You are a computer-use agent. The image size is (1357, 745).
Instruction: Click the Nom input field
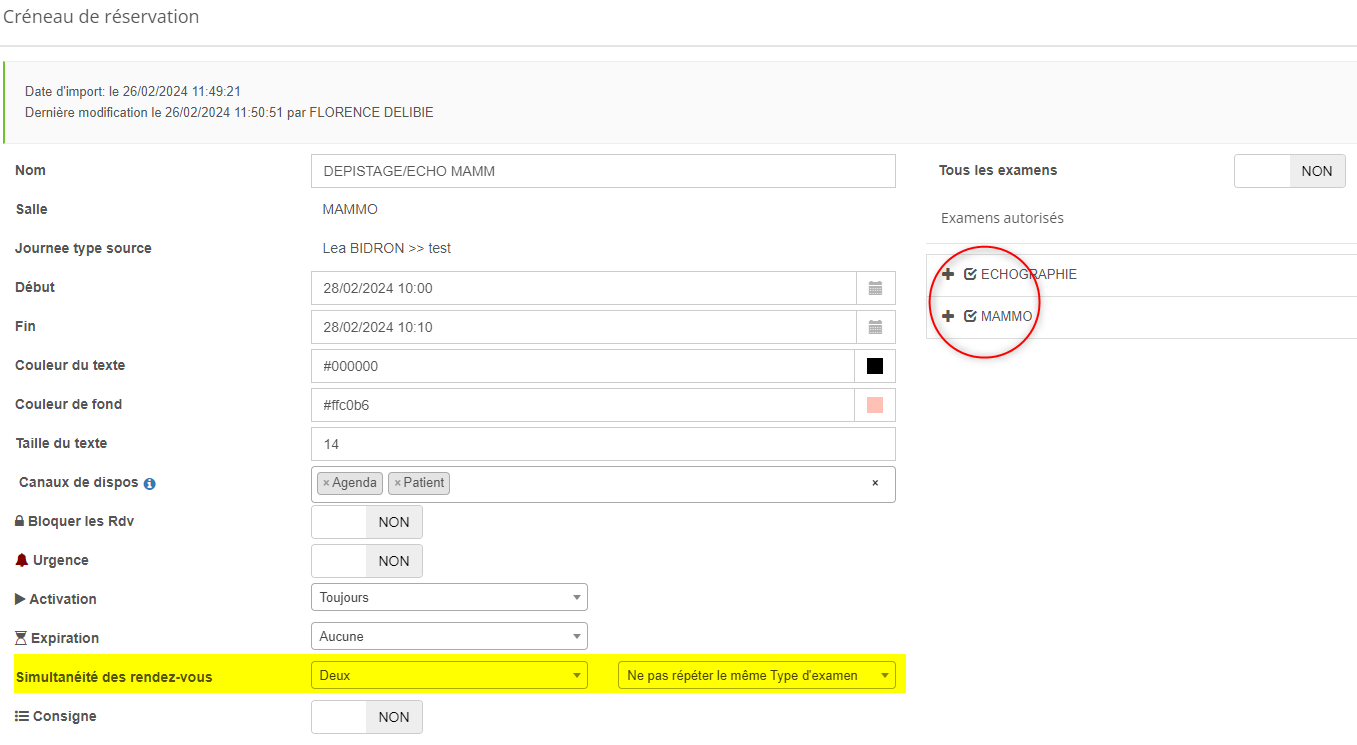tap(603, 171)
